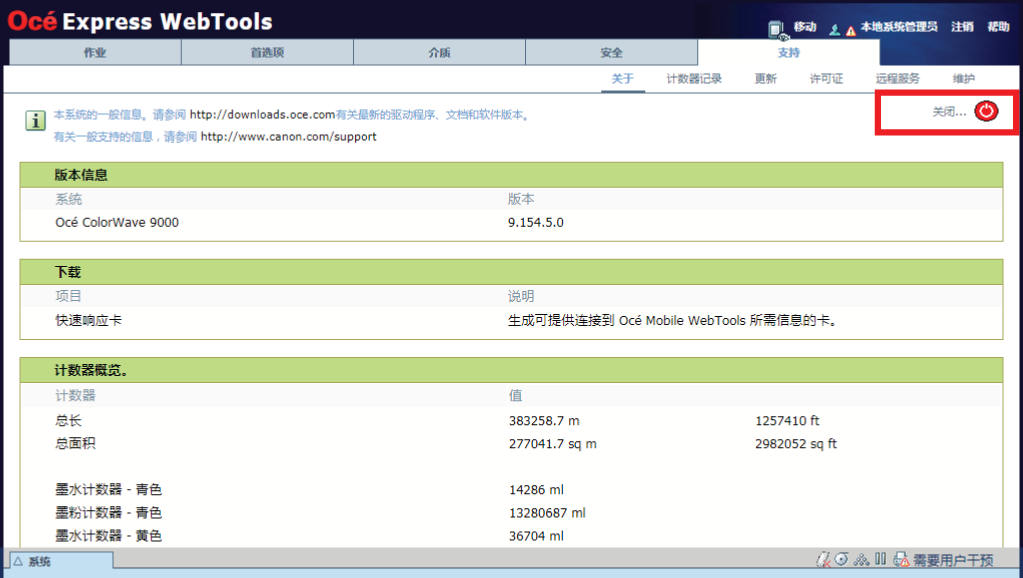Image resolution: width=1023 pixels, height=578 pixels.
Task: Open the http://www.canon.com/support link
Action: click(288, 137)
